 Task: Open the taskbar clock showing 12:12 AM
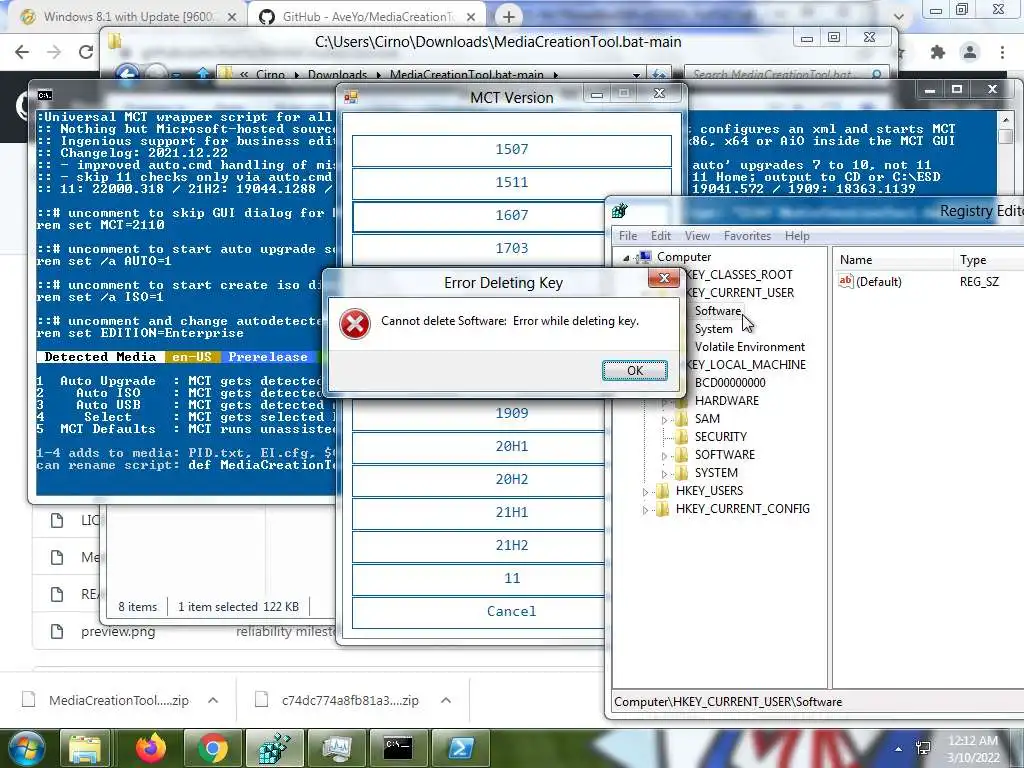tap(973, 749)
